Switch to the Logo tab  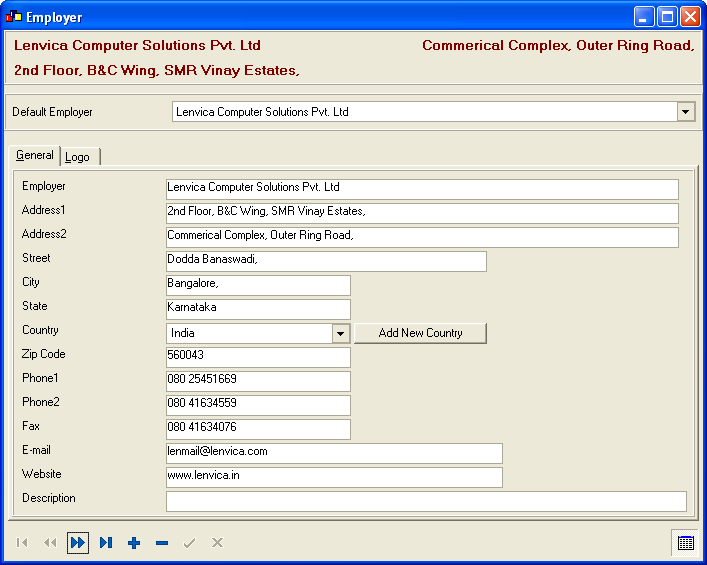point(79,157)
